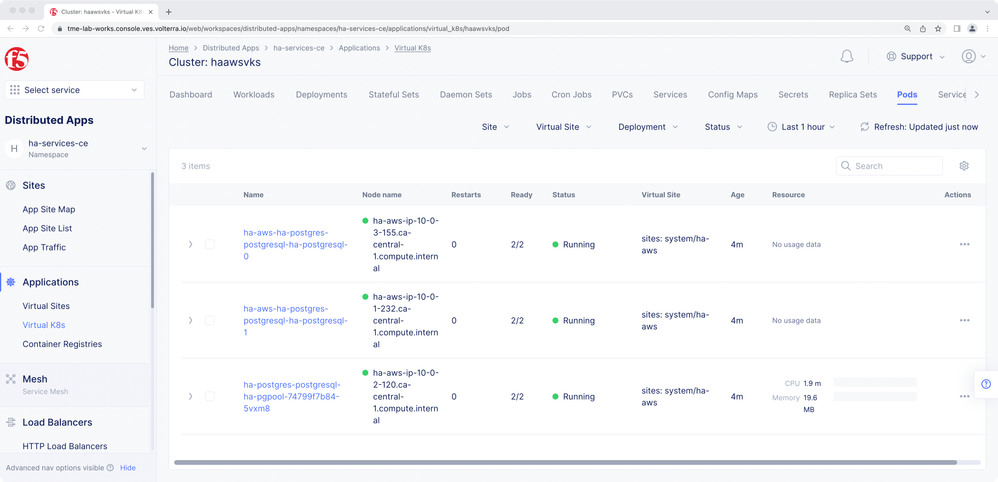Open actions menu for ha-postgresql-0 pod
The width and height of the screenshot is (998, 482).
click(964, 244)
